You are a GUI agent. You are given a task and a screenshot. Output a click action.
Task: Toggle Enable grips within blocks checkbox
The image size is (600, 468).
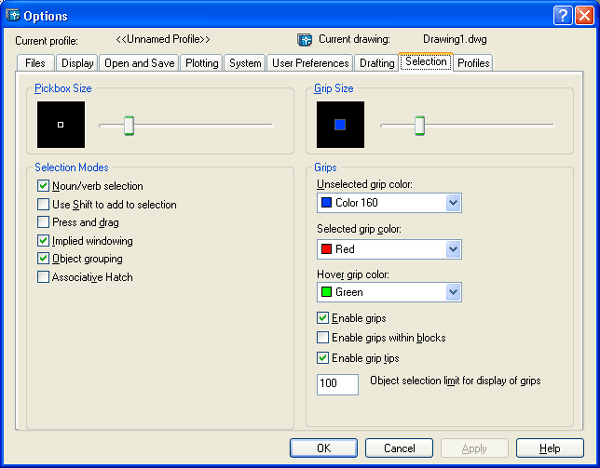click(323, 338)
